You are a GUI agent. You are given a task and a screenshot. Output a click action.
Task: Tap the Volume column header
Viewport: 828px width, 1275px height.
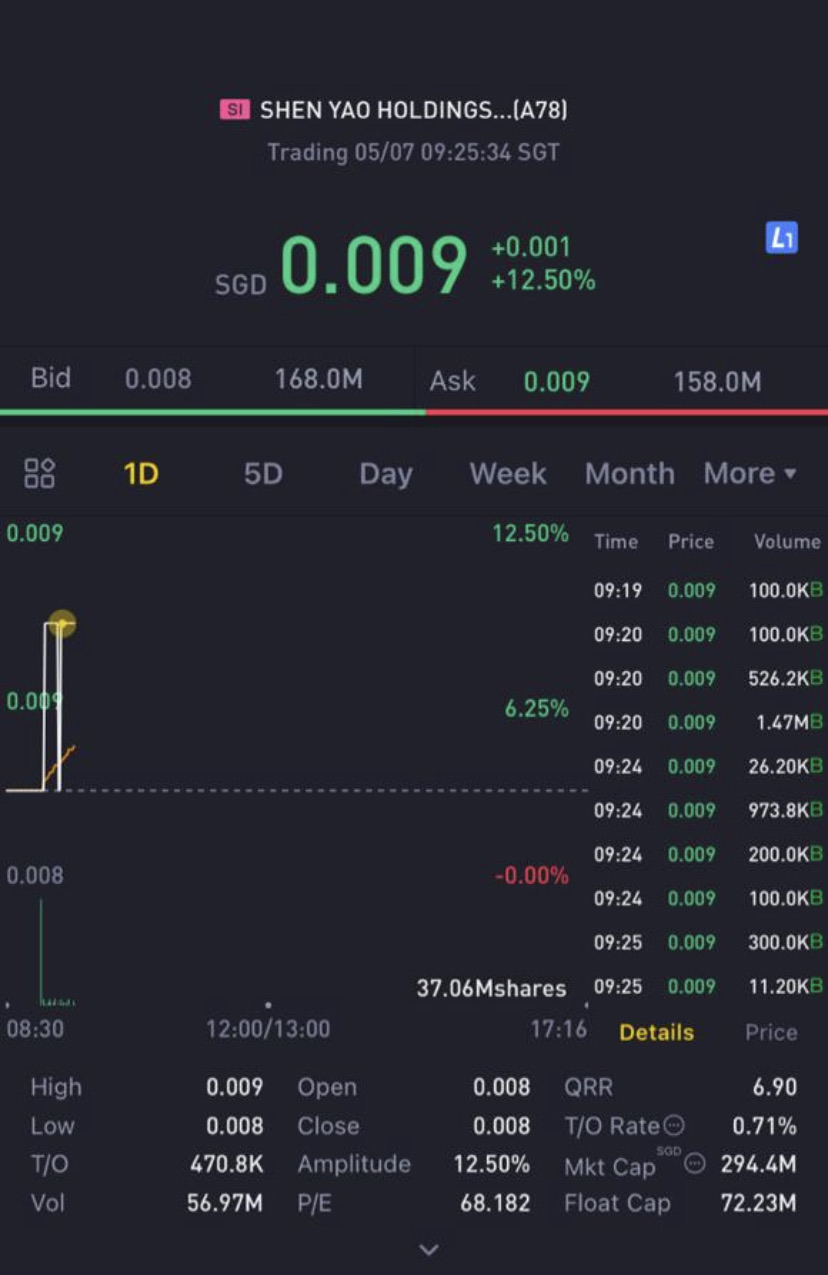(x=787, y=541)
